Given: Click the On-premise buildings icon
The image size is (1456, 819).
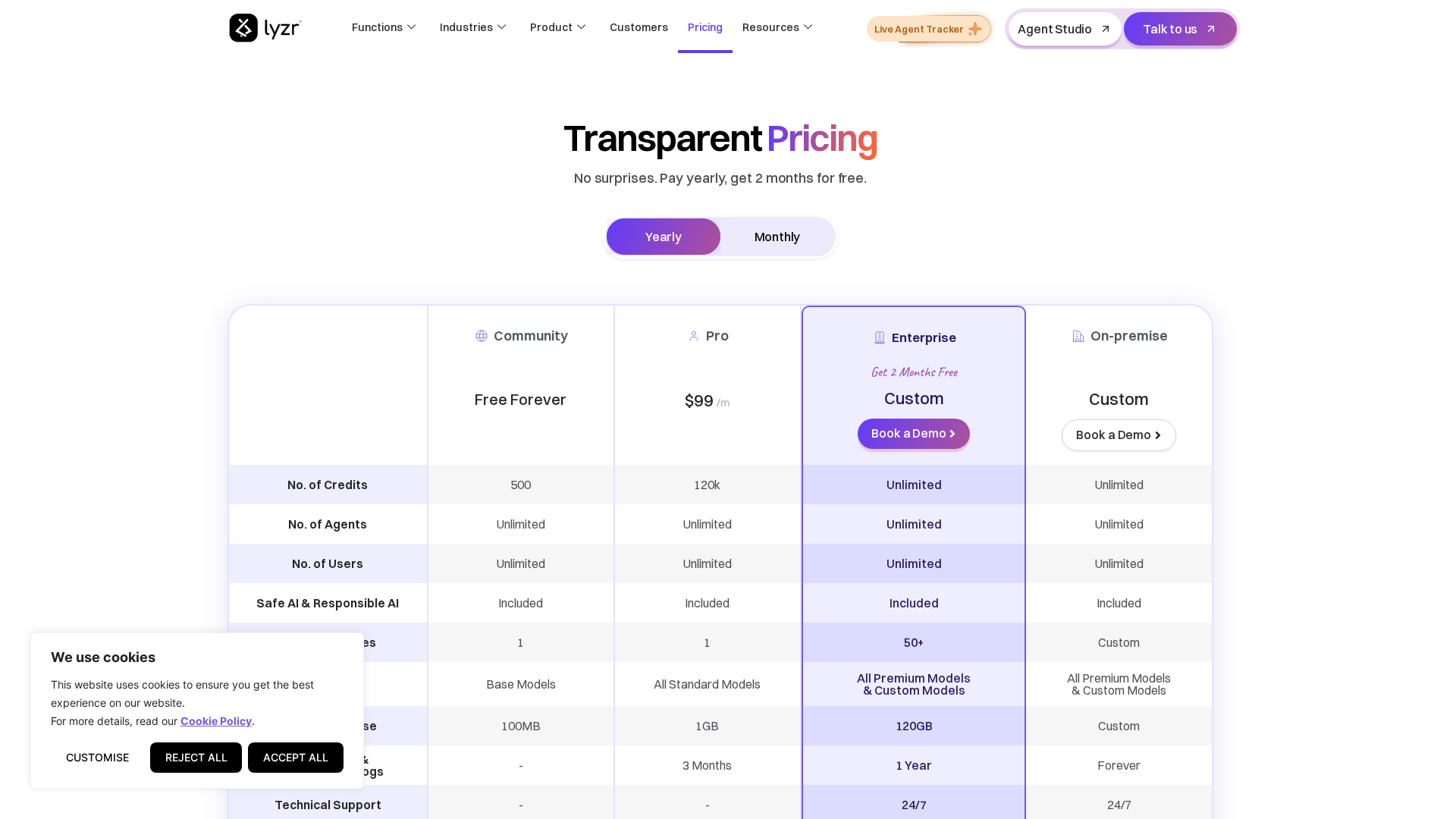Looking at the screenshot, I should pyautogui.click(x=1078, y=336).
